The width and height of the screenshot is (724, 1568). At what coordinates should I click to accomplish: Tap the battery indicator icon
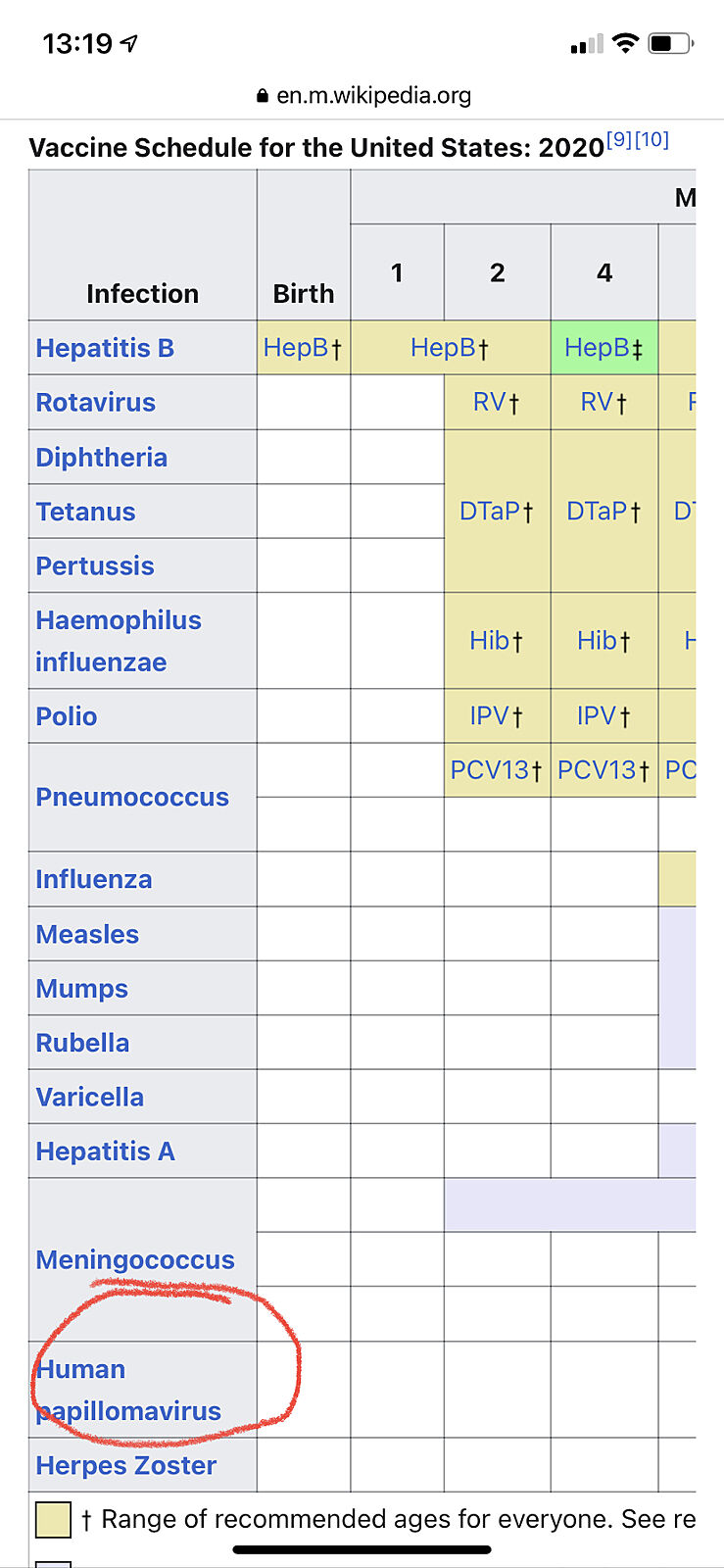click(x=671, y=43)
